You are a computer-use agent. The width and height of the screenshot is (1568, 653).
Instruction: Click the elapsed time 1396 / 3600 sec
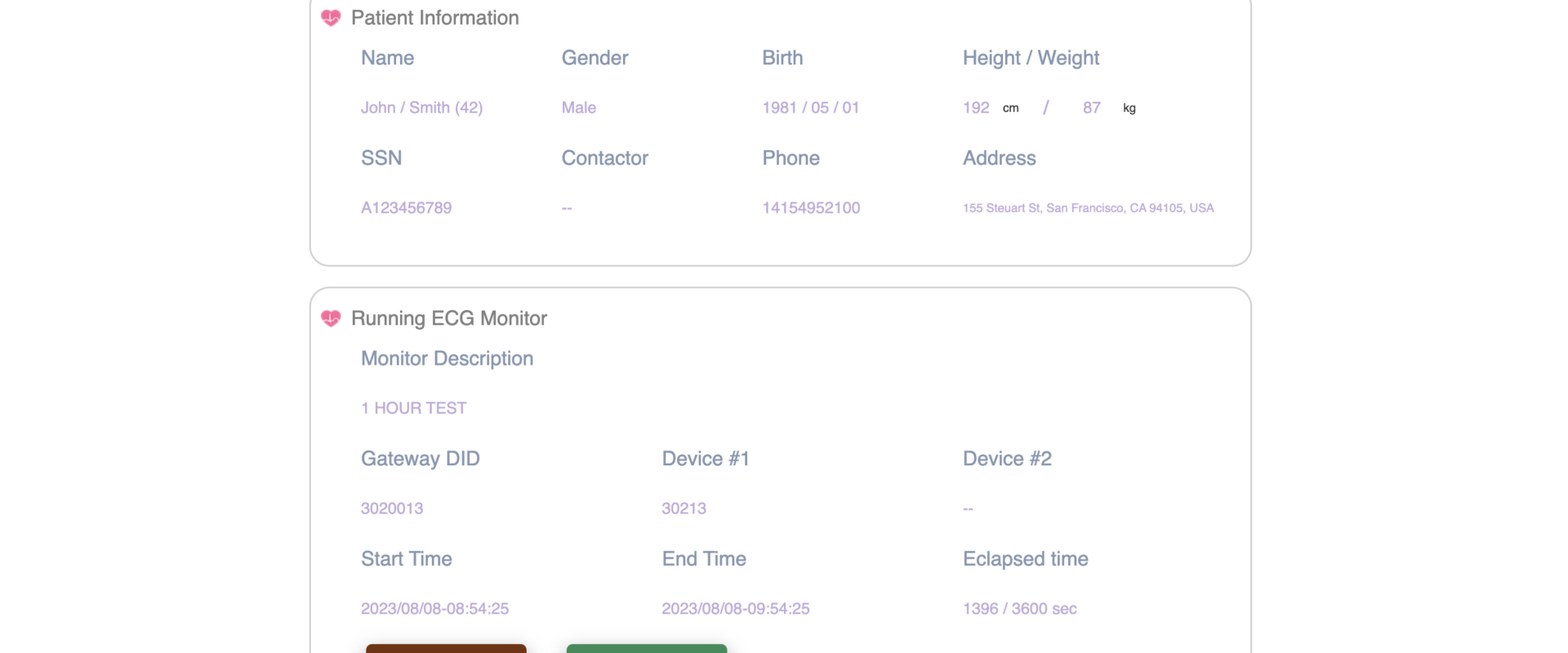click(1020, 609)
